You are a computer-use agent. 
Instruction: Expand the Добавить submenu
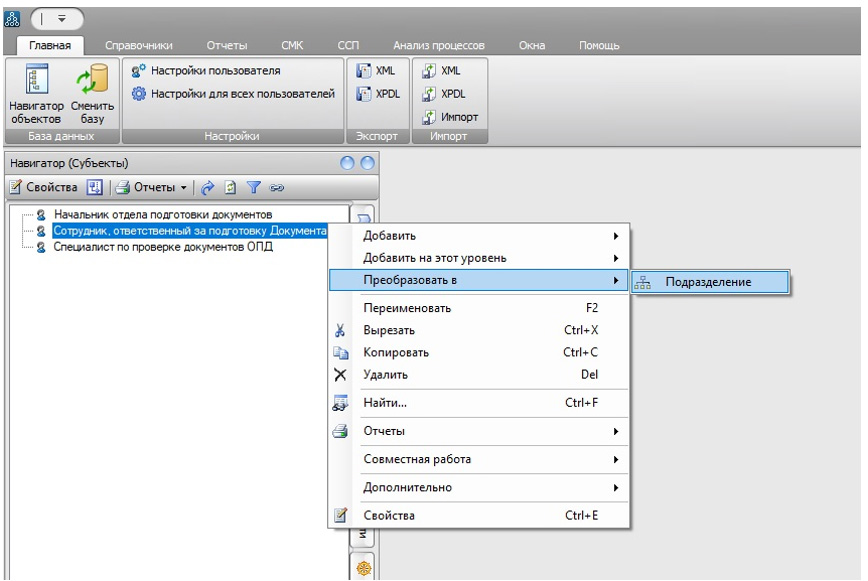click(x=488, y=236)
